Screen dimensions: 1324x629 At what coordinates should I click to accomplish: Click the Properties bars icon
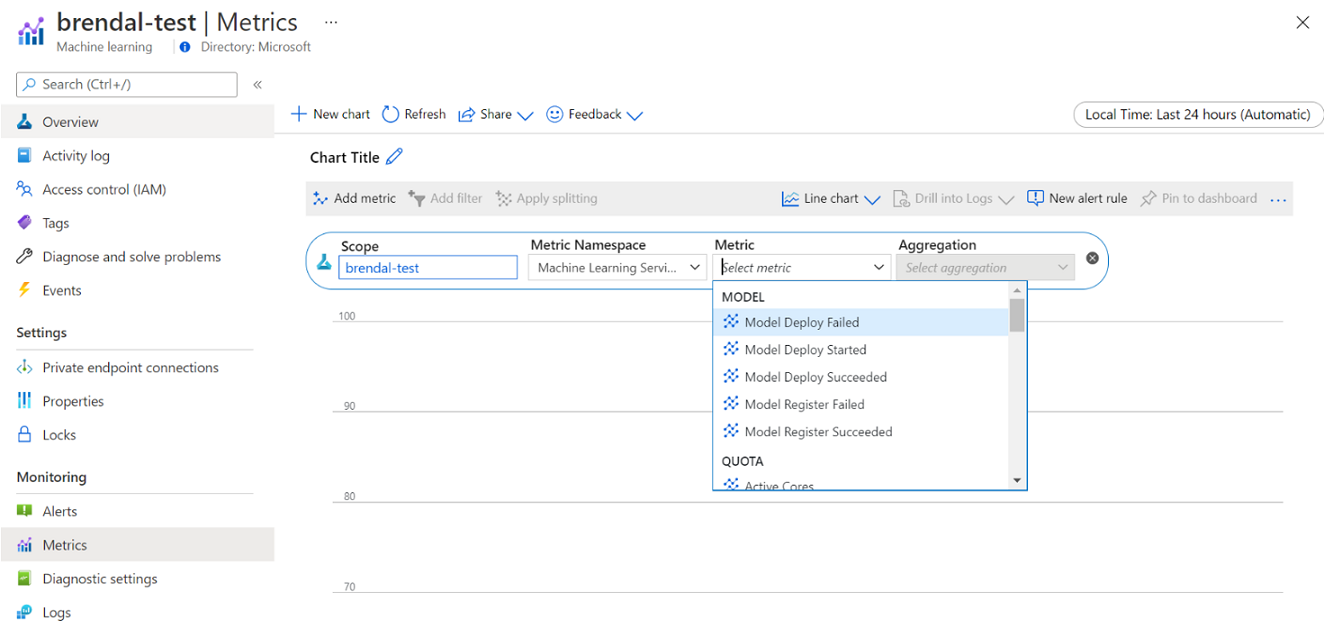coord(25,401)
